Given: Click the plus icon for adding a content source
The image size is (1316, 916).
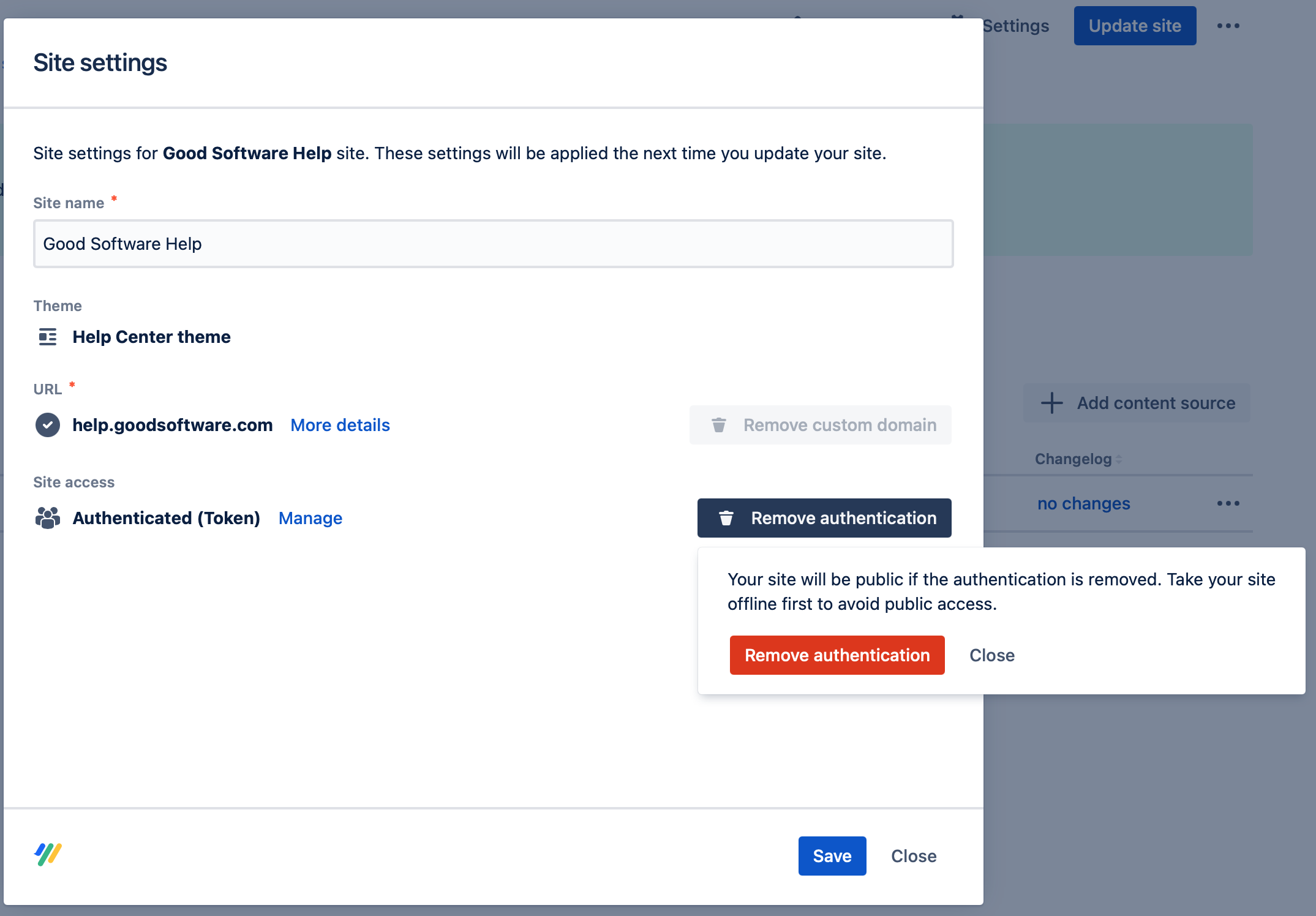Looking at the screenshot, I should [1051, 403].
